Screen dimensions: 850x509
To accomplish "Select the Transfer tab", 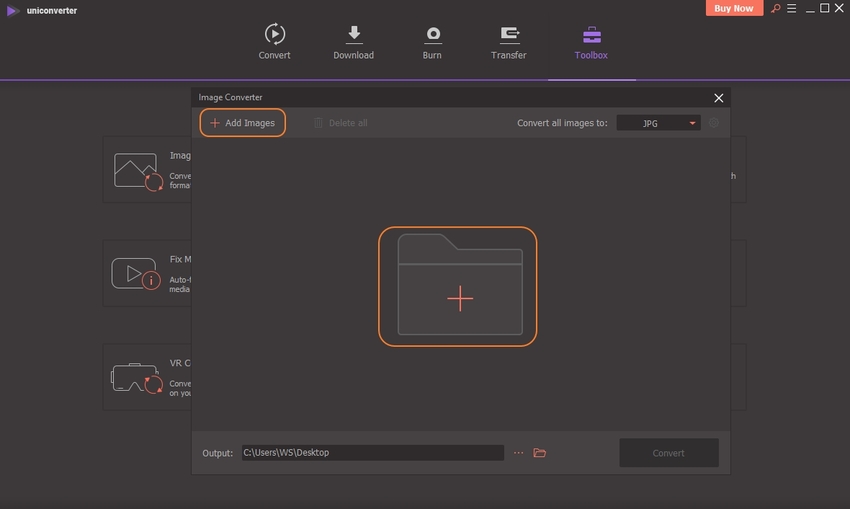I will tap(508, 42).
